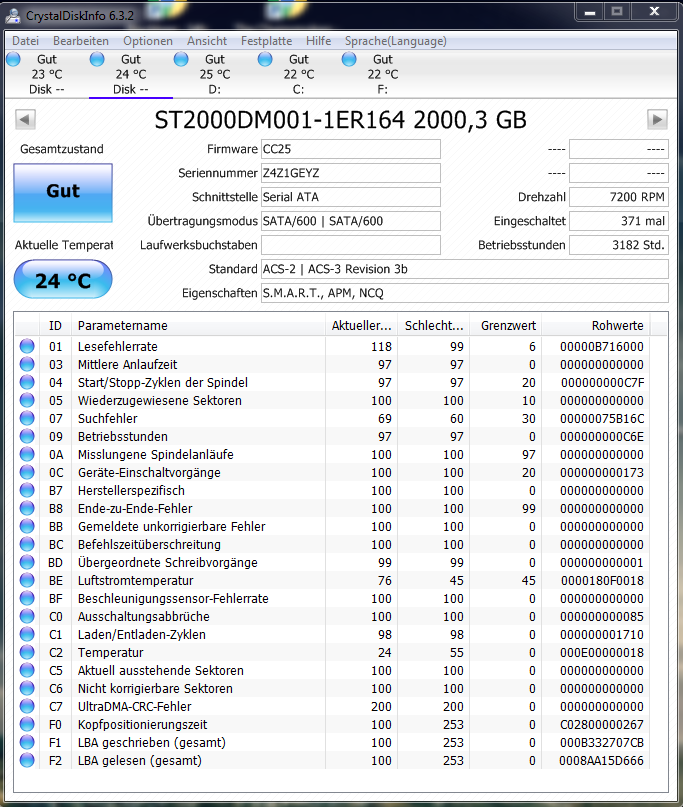Click status orb for Kopfpositionierungszeit row

coord(27,724)
